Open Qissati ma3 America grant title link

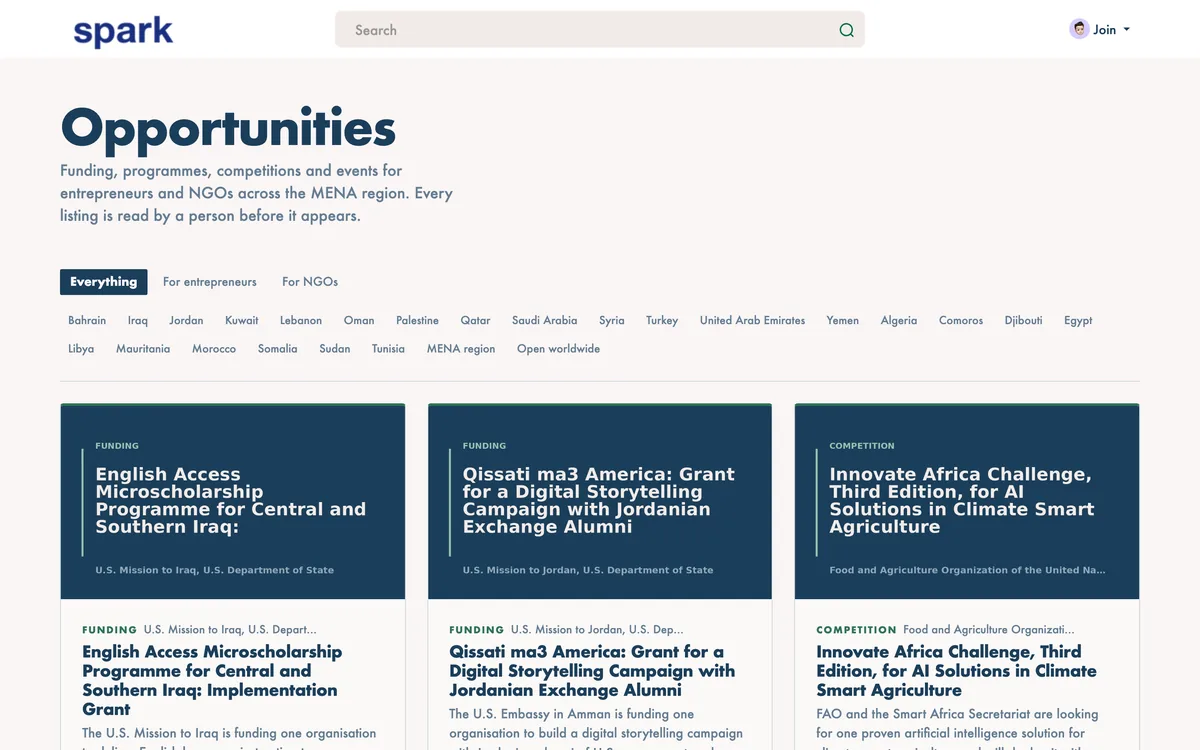point(592,671)
